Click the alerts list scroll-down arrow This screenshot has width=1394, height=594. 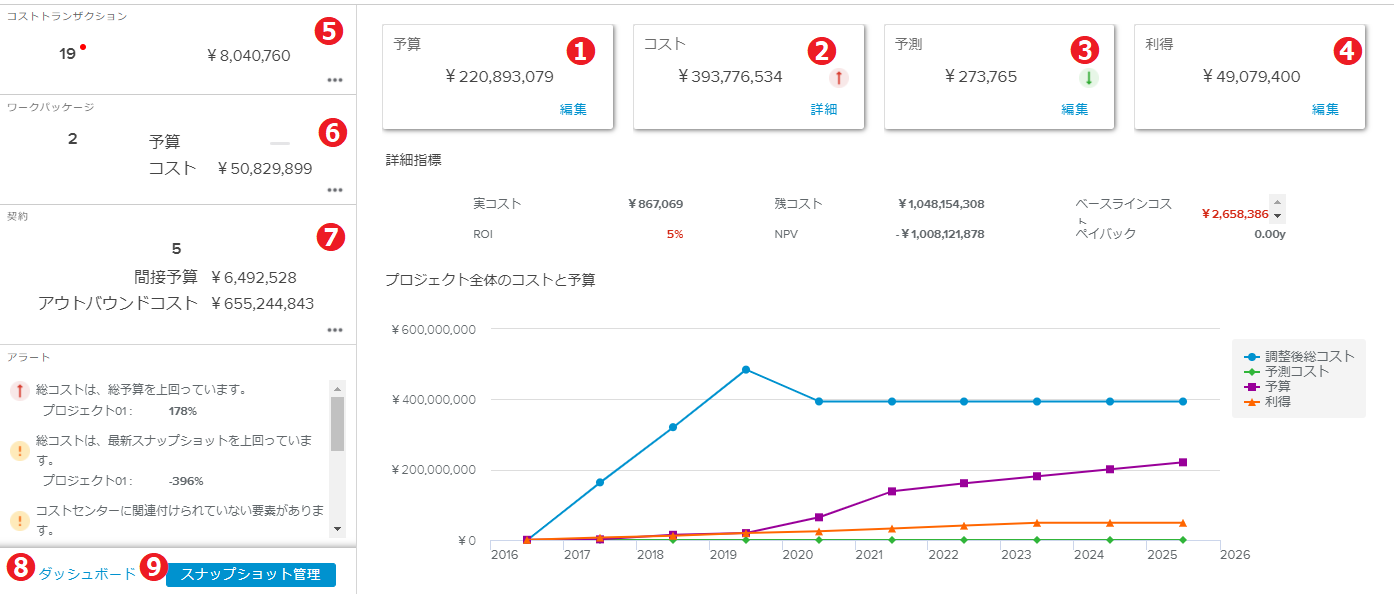pos(337,529)
